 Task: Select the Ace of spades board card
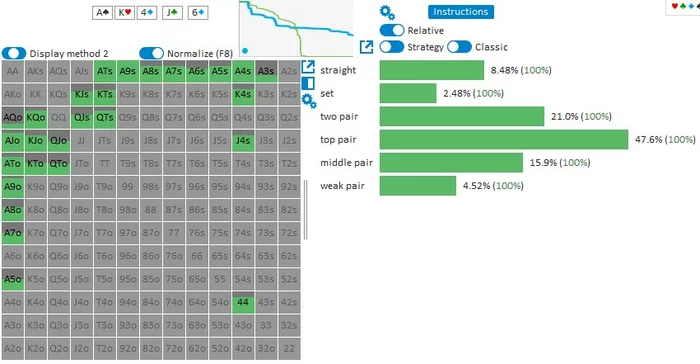pyautogui.click(x=102, y=13)
